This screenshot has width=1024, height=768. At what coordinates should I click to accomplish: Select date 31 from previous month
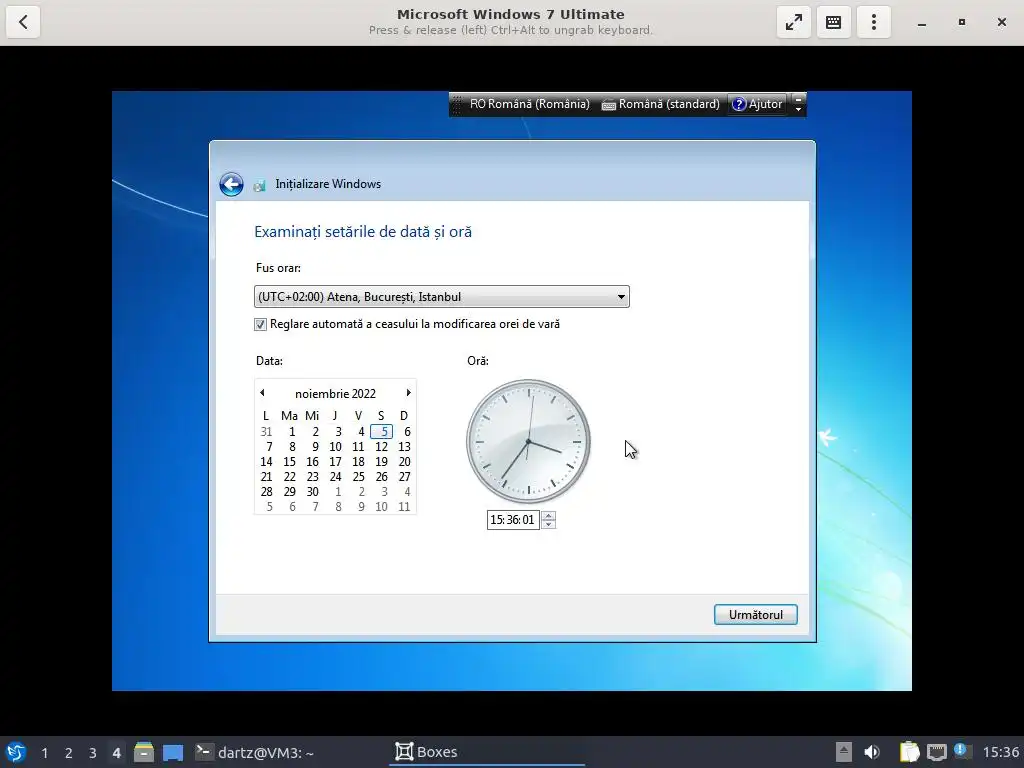point(266,432)
